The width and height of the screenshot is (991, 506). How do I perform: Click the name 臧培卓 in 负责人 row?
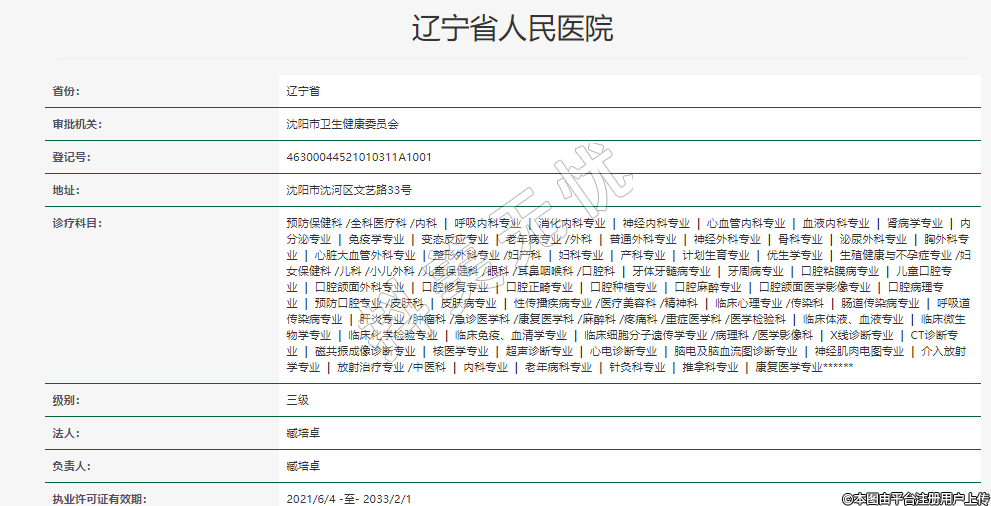(x=303, y=466)
